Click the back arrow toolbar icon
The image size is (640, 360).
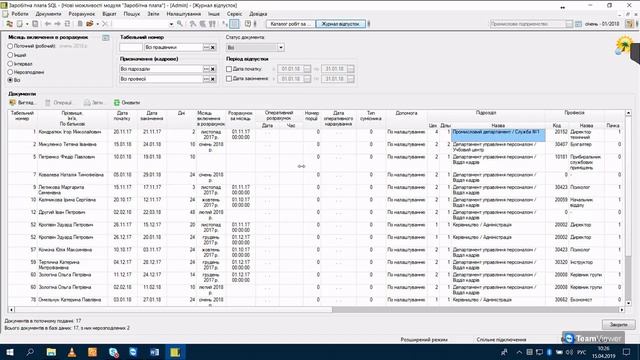pyautogui.click(x=48, y=24)
